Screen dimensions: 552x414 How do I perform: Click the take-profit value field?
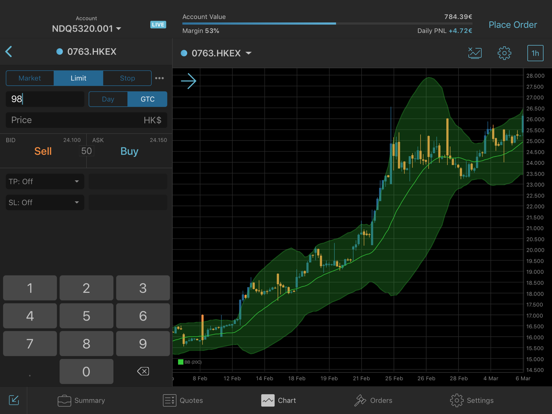coord(128,182)
